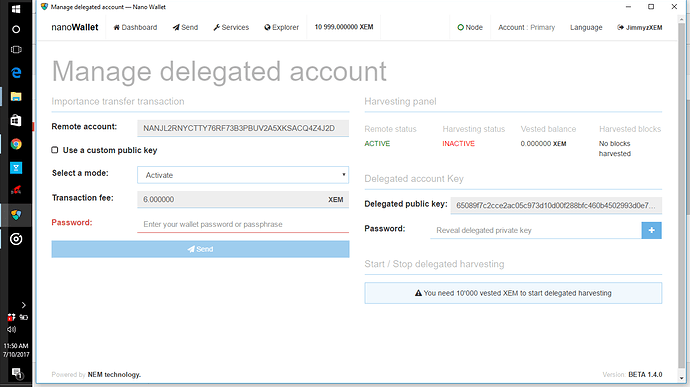Screen dimensions: 690x387
Task: Open the Action Center notification icon
Action: (x=17, y=374)
